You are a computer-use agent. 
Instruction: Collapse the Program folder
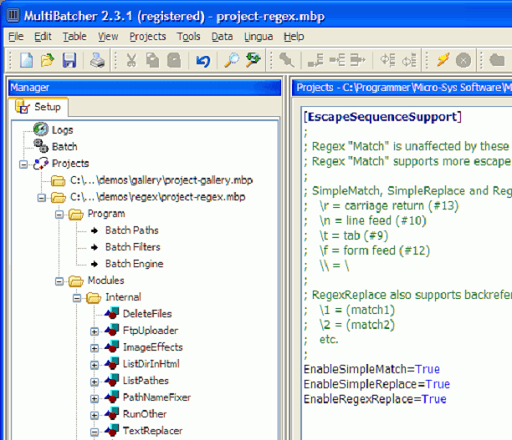(59, 214)
